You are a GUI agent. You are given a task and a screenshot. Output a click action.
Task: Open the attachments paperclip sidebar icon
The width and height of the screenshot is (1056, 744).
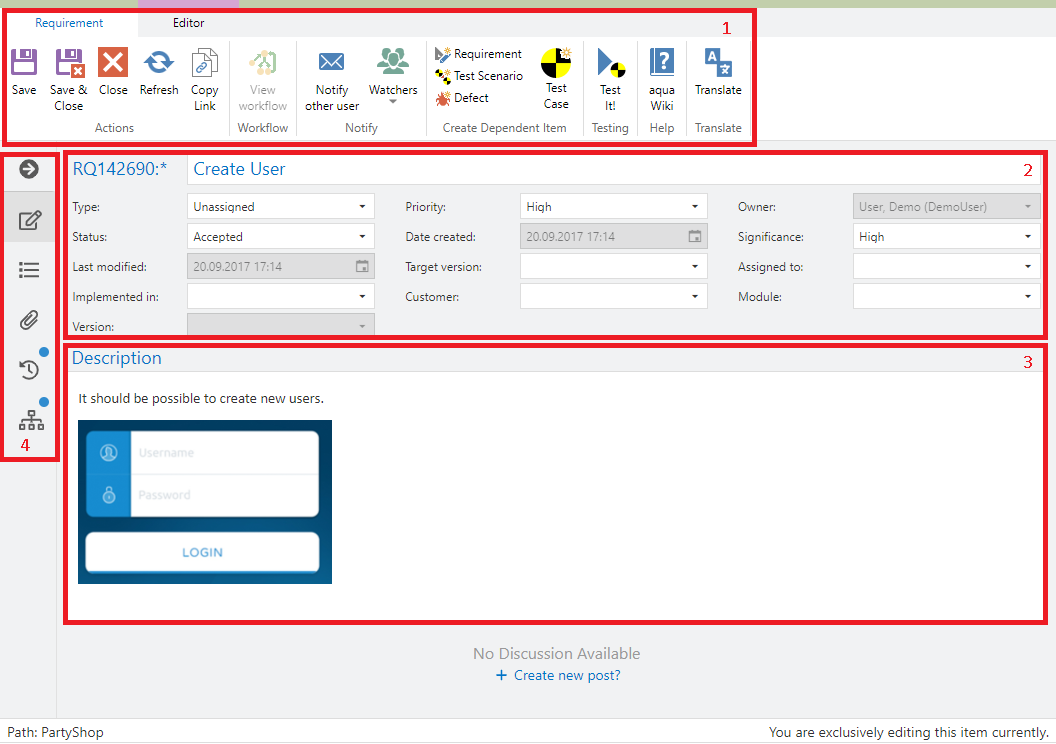pos(30,320)
